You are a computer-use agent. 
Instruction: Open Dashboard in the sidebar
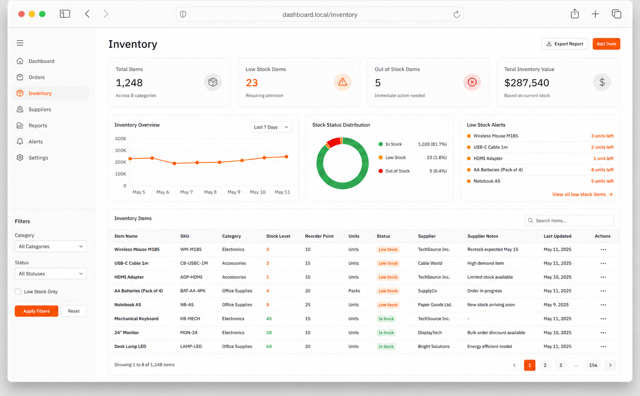pyautogui.click(x=41, y=61)
